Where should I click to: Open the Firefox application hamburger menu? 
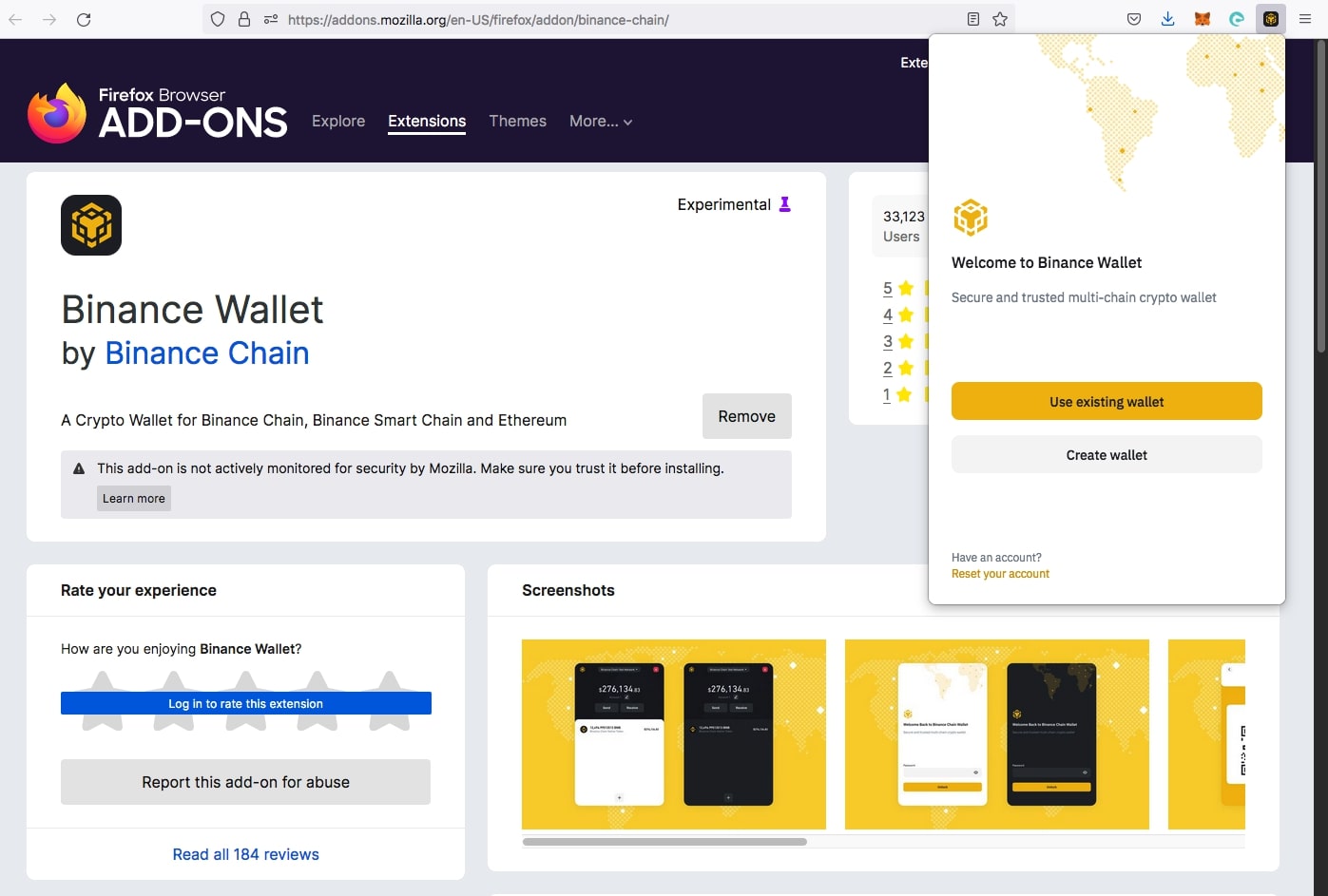pos(1305,18)
